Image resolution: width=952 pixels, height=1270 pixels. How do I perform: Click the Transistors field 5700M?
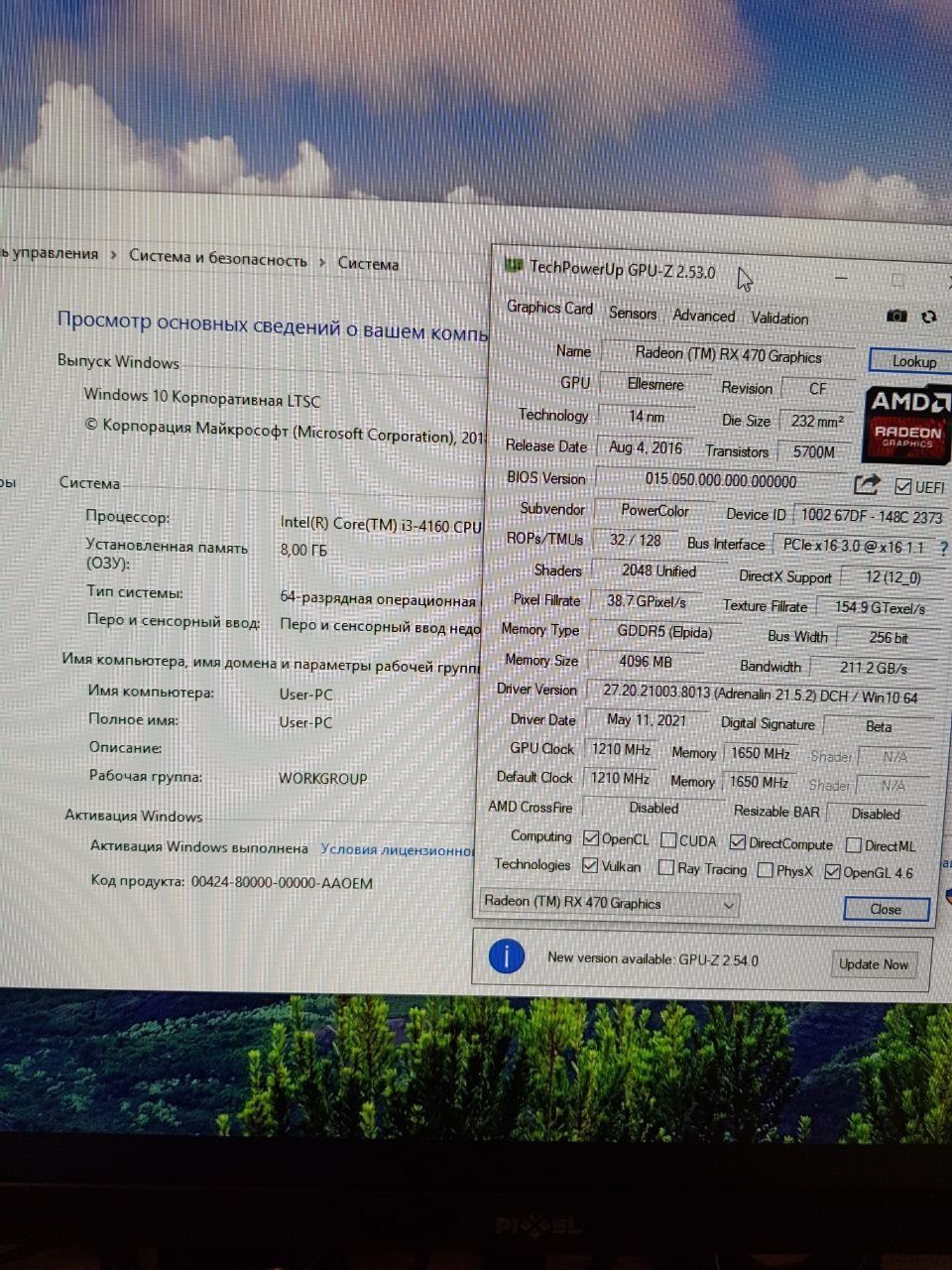click(814, 451)
